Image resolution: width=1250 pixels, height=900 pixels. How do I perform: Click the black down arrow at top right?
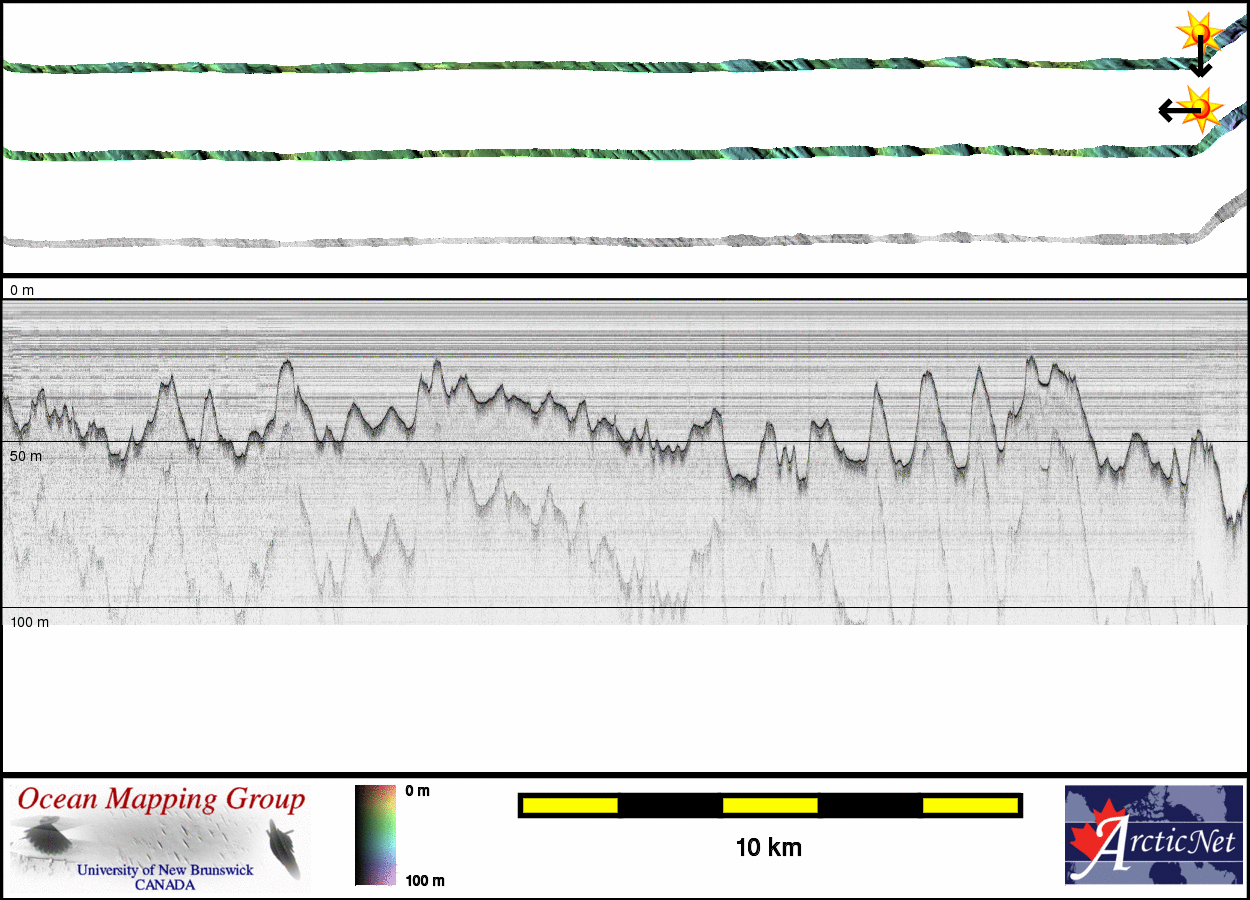pyautogui.click(x=1200, y=62)
